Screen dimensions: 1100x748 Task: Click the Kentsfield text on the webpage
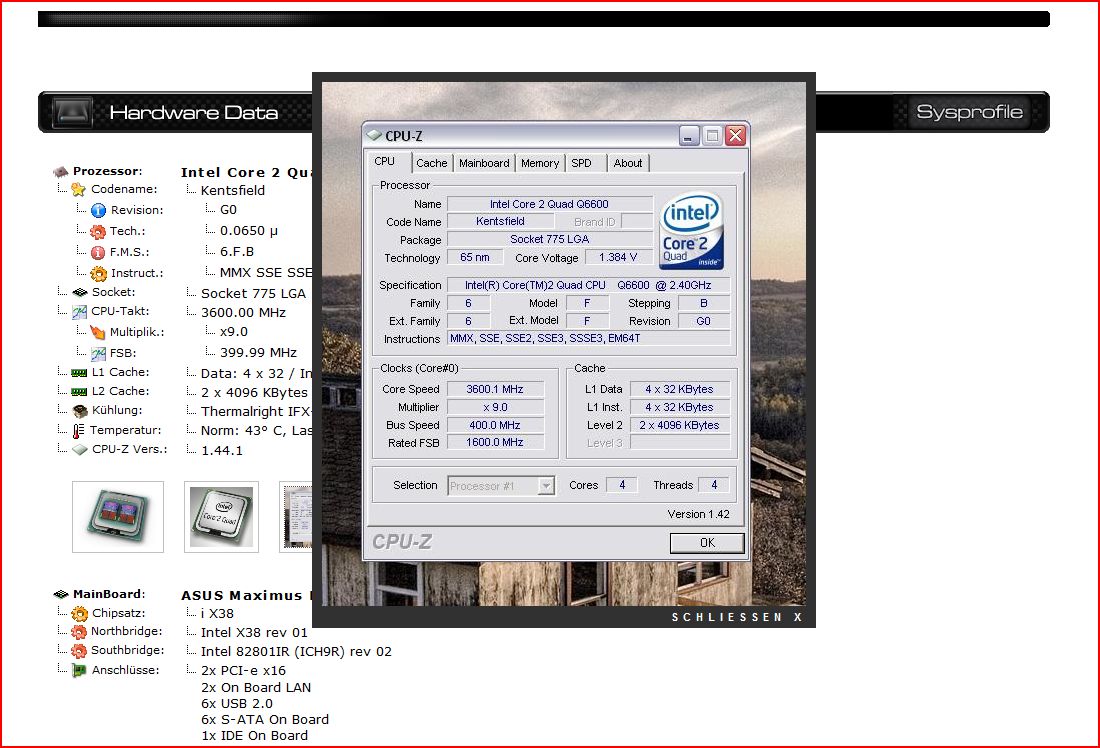[233, 190]
